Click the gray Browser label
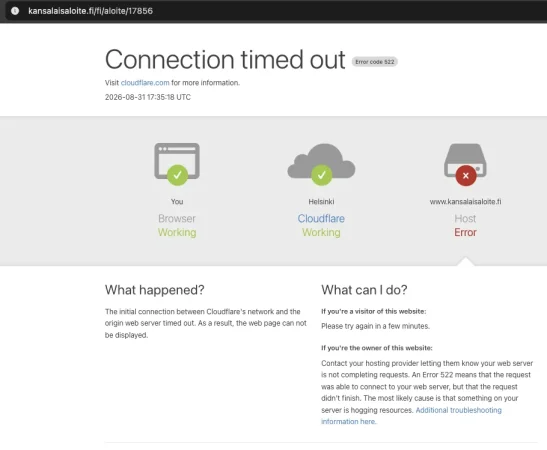The height and width of the screenshot is (450, 547). click(177, 218)
